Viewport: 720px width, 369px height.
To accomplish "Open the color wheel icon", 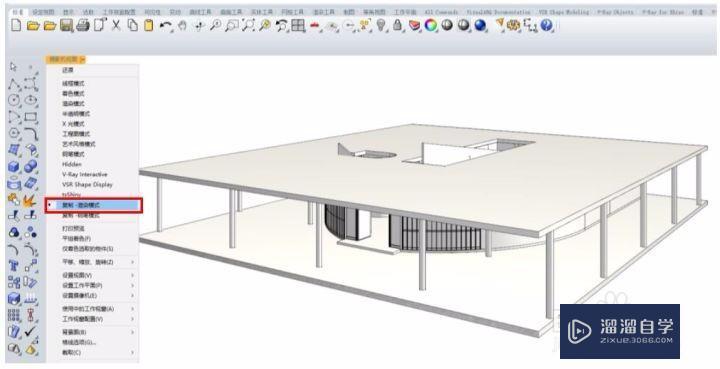I will (x=431, y=25).
